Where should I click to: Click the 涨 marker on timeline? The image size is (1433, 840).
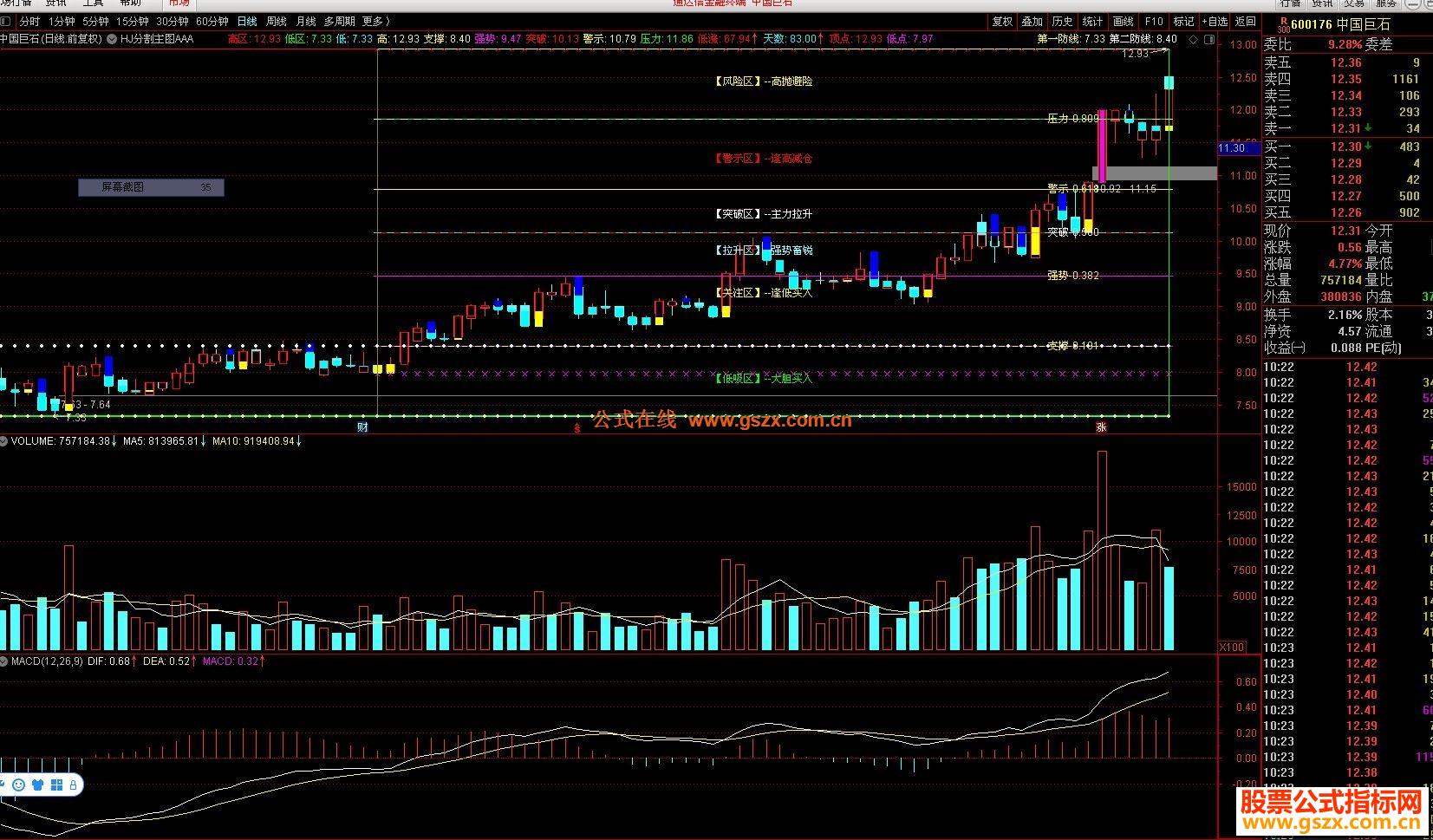click(x=1101, y=427)
